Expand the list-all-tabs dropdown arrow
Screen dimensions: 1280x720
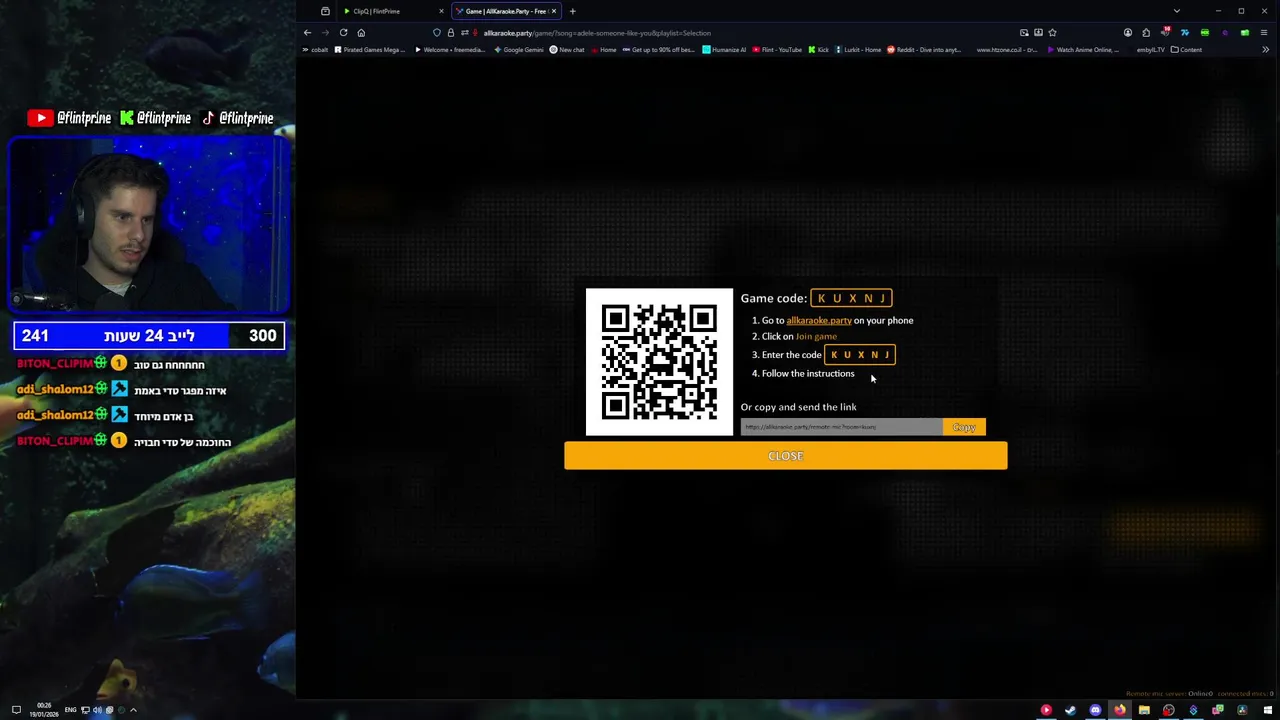click(x=1176, y=11)
